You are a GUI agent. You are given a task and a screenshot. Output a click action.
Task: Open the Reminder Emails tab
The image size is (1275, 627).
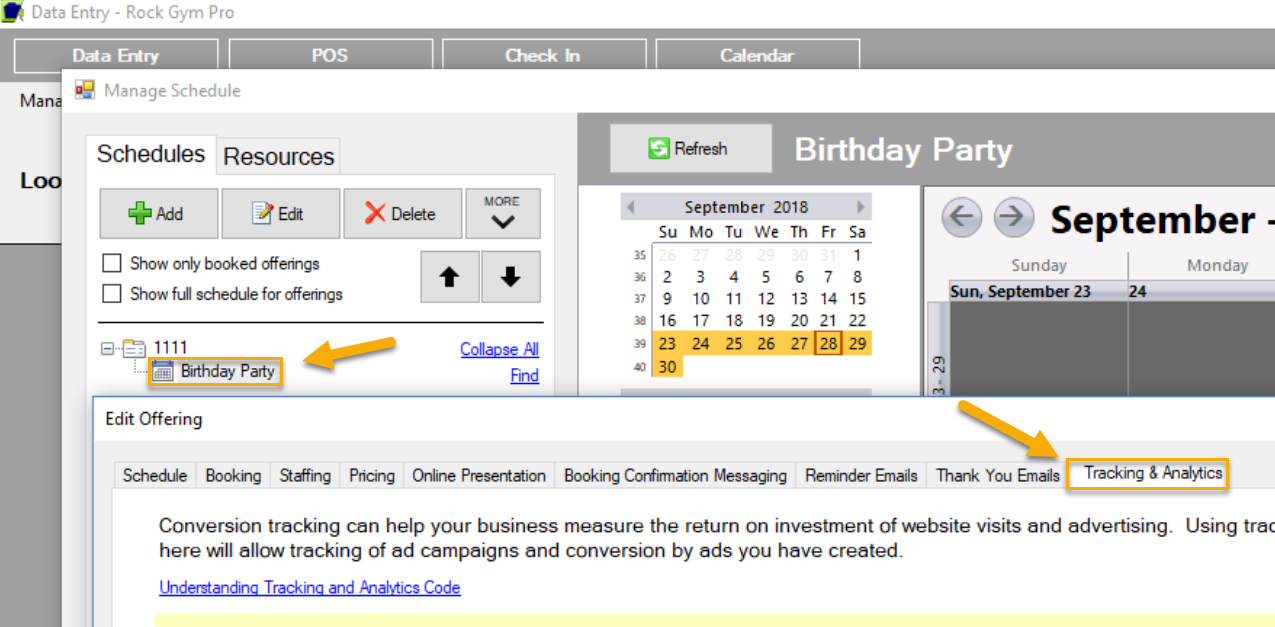coord(861,476)
